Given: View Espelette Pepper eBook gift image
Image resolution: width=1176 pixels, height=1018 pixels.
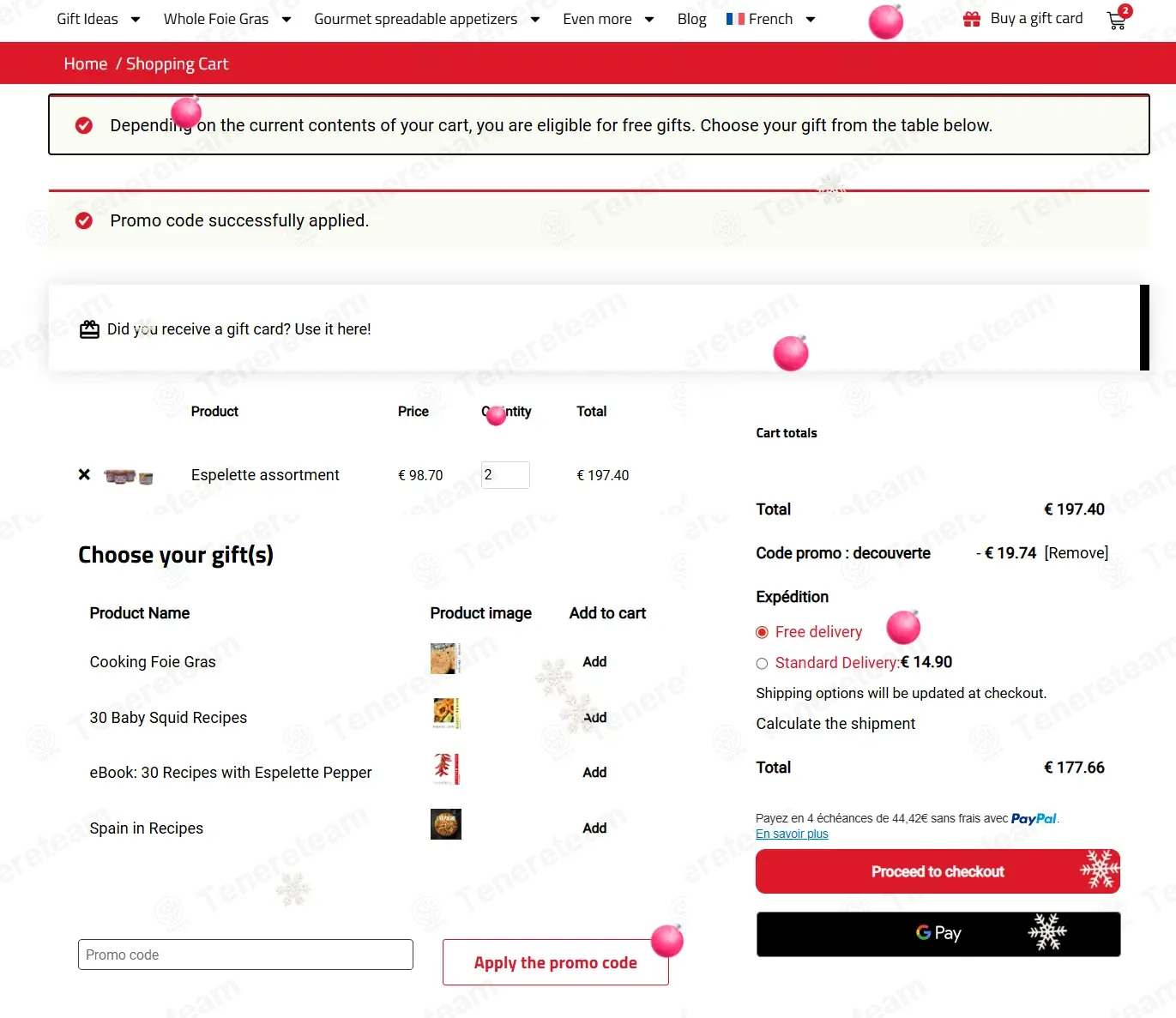Looking at the screenshot, I should tap(445, 769).
